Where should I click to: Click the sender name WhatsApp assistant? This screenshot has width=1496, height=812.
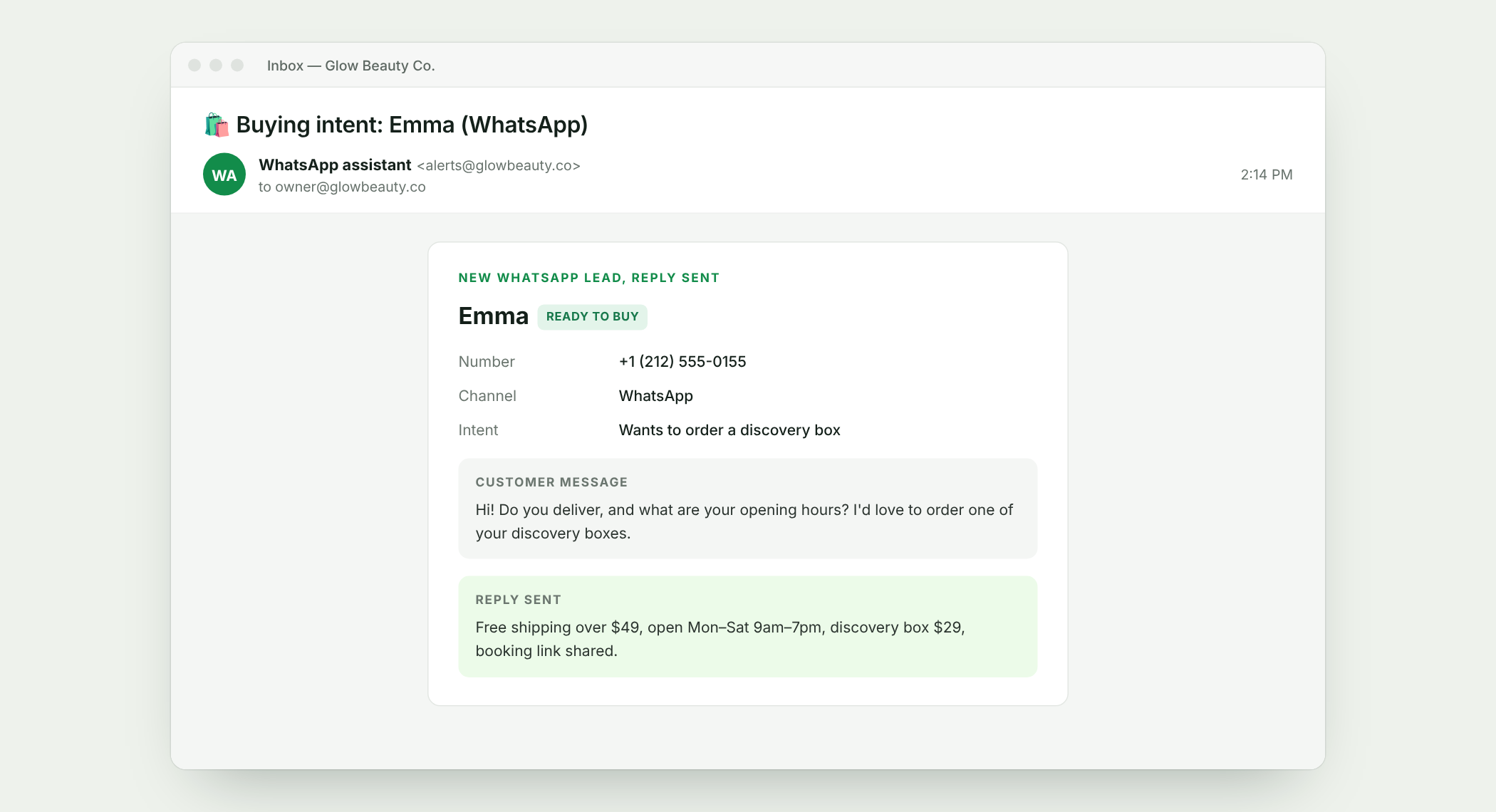pos(335,165)
